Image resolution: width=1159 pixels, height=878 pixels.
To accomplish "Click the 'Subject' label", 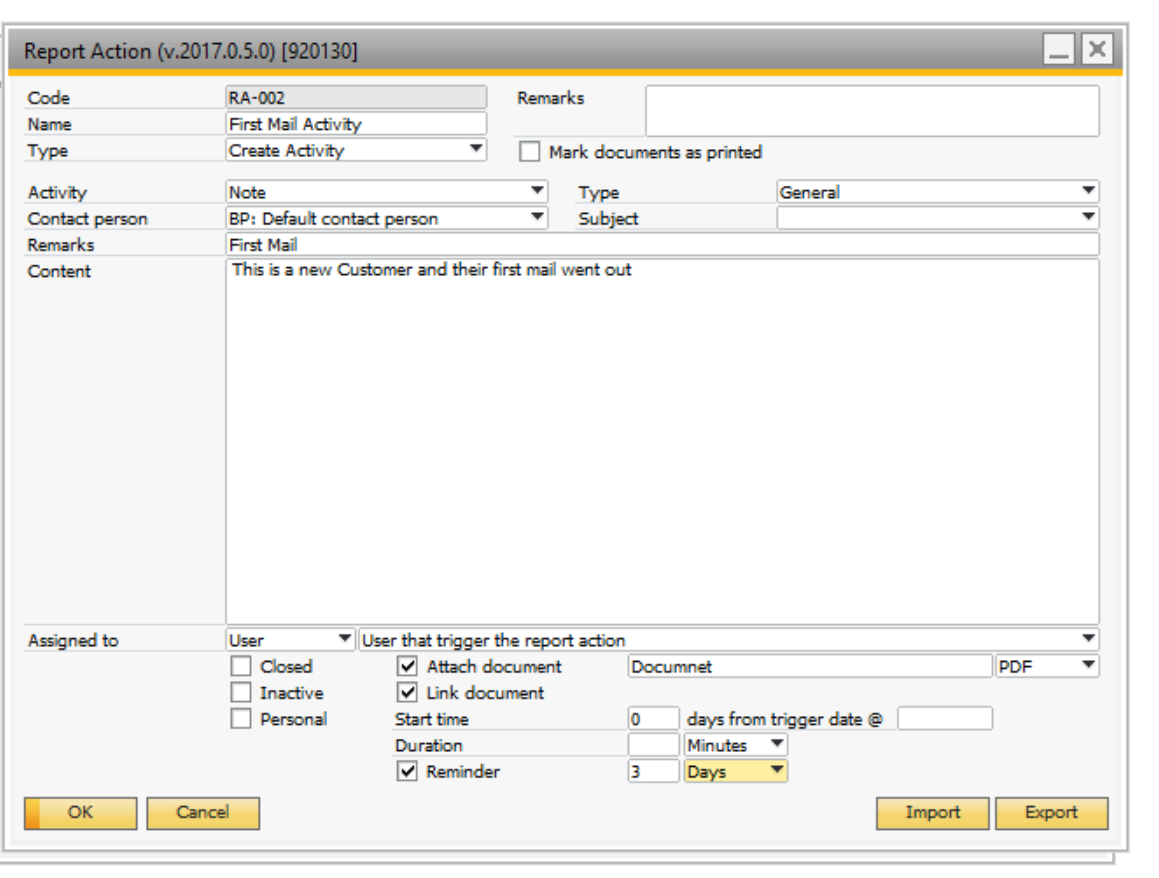I will click(x=608, y=219).
